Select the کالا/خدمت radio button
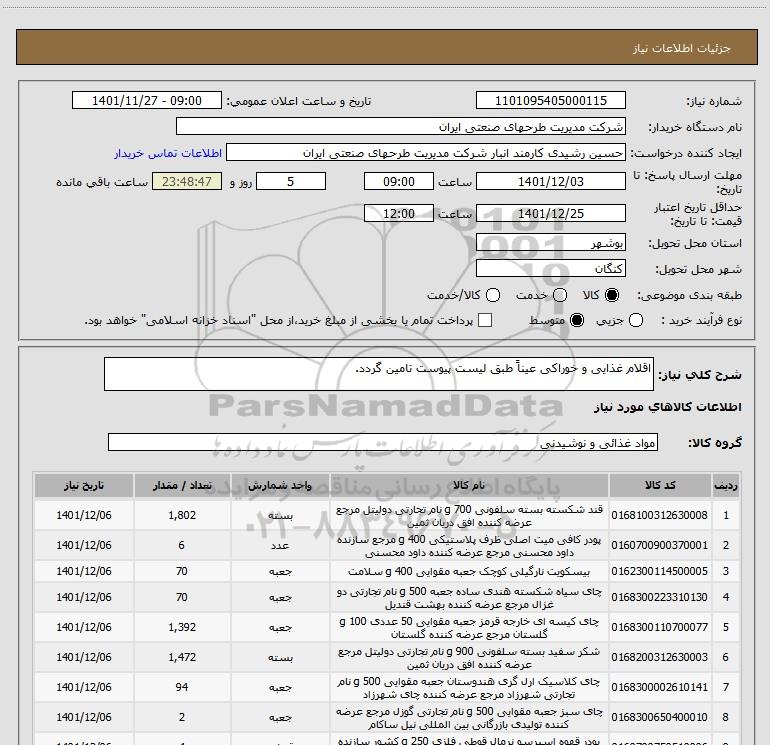Screen dimensions: 770x745 tap(493, 295)
